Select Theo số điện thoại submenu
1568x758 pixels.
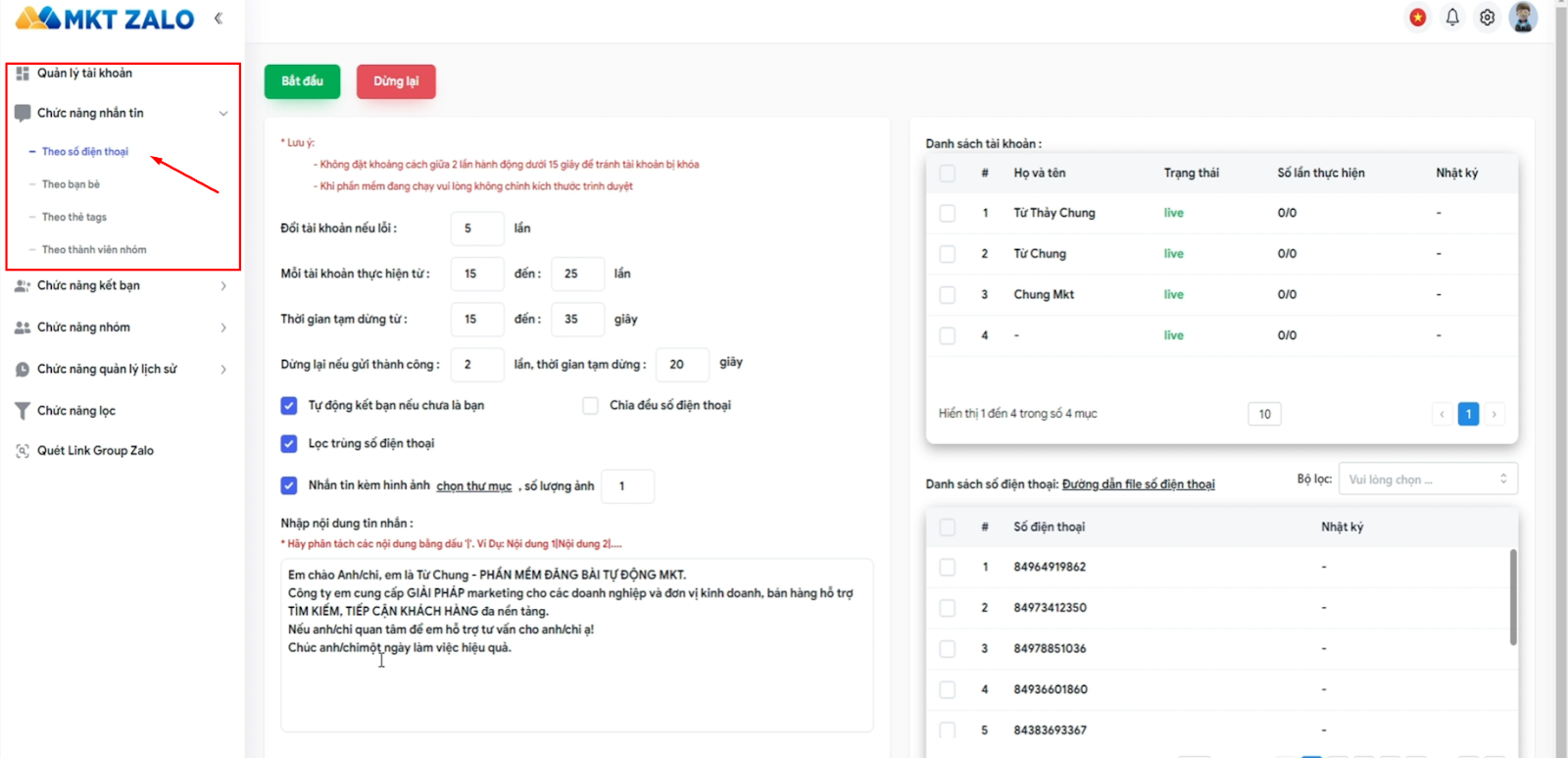point(84,151)
